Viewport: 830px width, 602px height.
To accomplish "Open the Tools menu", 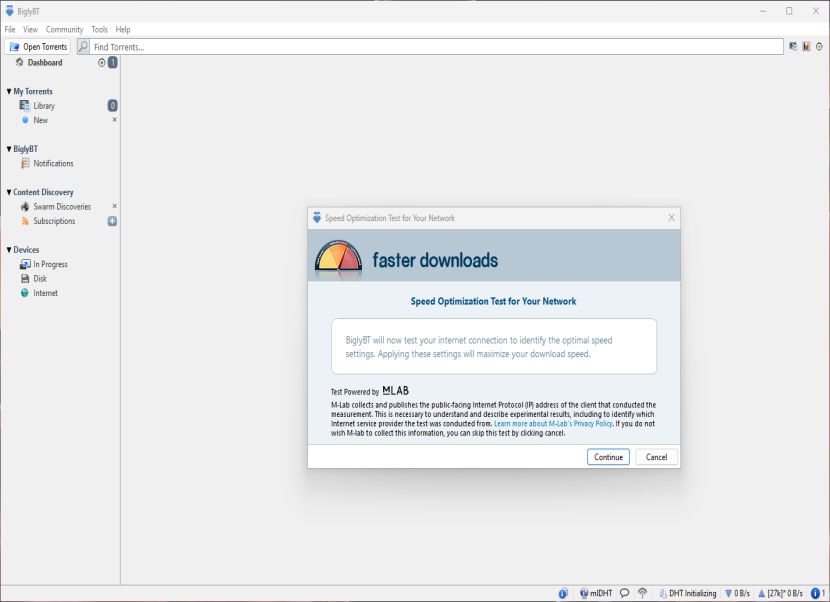I will [x=99, y=29].
